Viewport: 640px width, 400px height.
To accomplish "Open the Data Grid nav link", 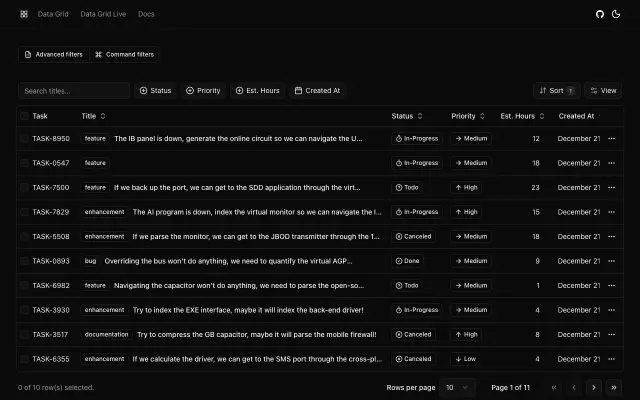I will [53, 14].
